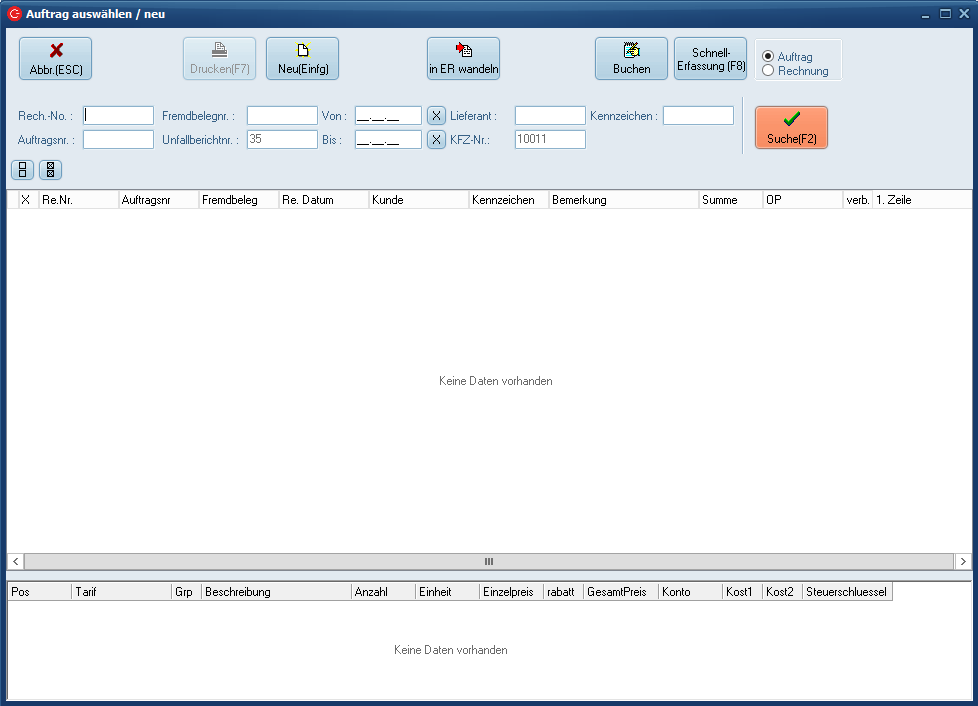Image resolution: width=978 pixels, height=706 pixels.
Task: Click the Beschreibung column header in lower table
Action: tap(275, 592)
